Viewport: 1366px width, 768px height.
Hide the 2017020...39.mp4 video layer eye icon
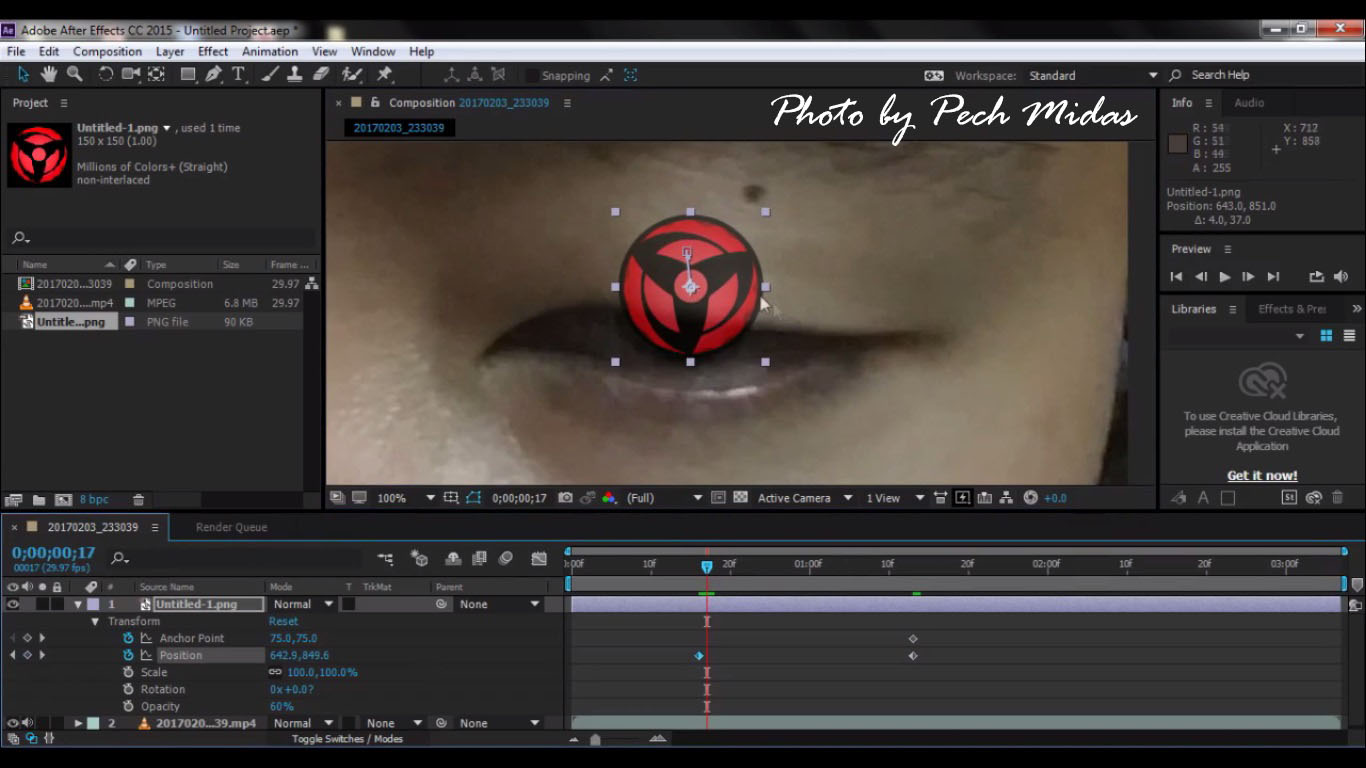pyautogui.click(x=12, y=723)
